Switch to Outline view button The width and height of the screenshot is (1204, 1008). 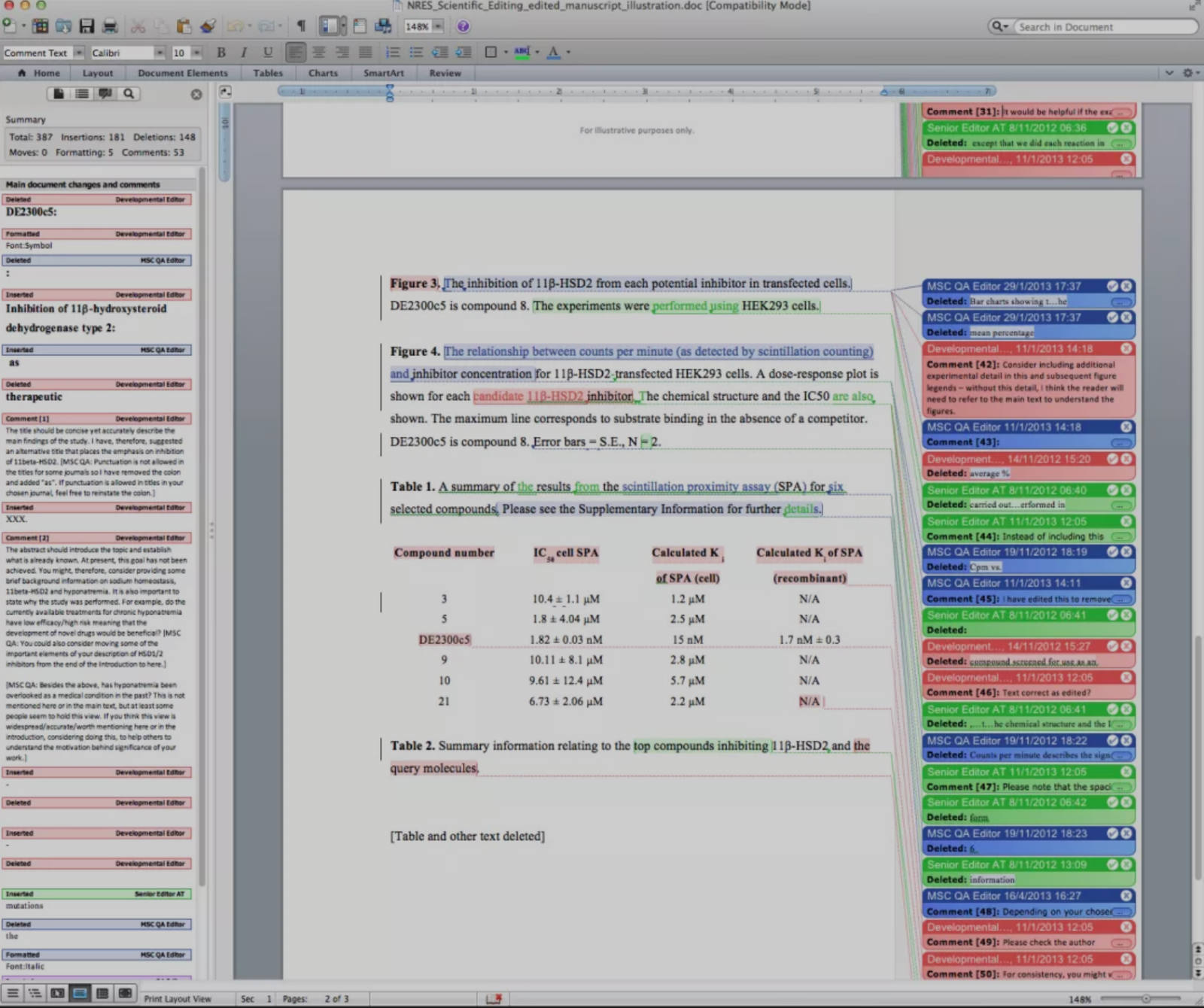[x=35, y=993]
